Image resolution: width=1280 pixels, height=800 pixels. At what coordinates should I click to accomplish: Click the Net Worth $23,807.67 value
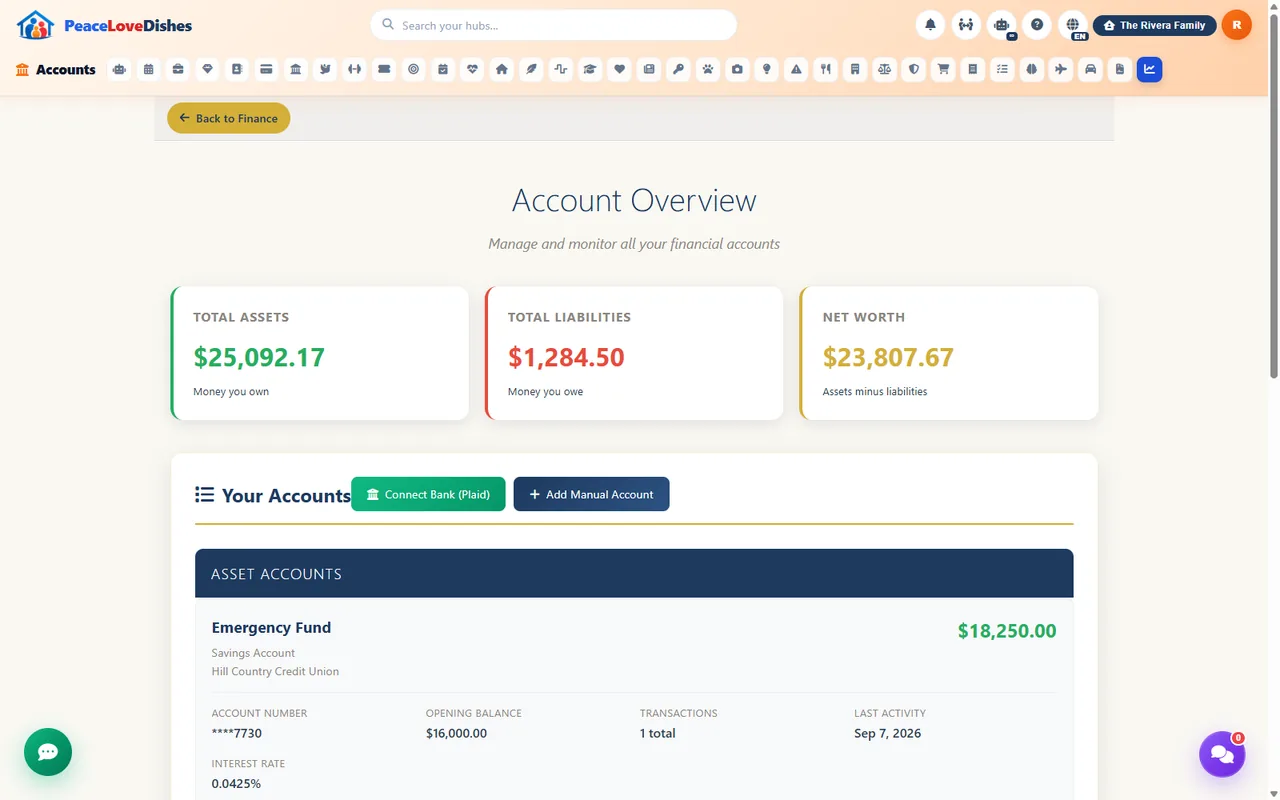[x=888, y=357]
